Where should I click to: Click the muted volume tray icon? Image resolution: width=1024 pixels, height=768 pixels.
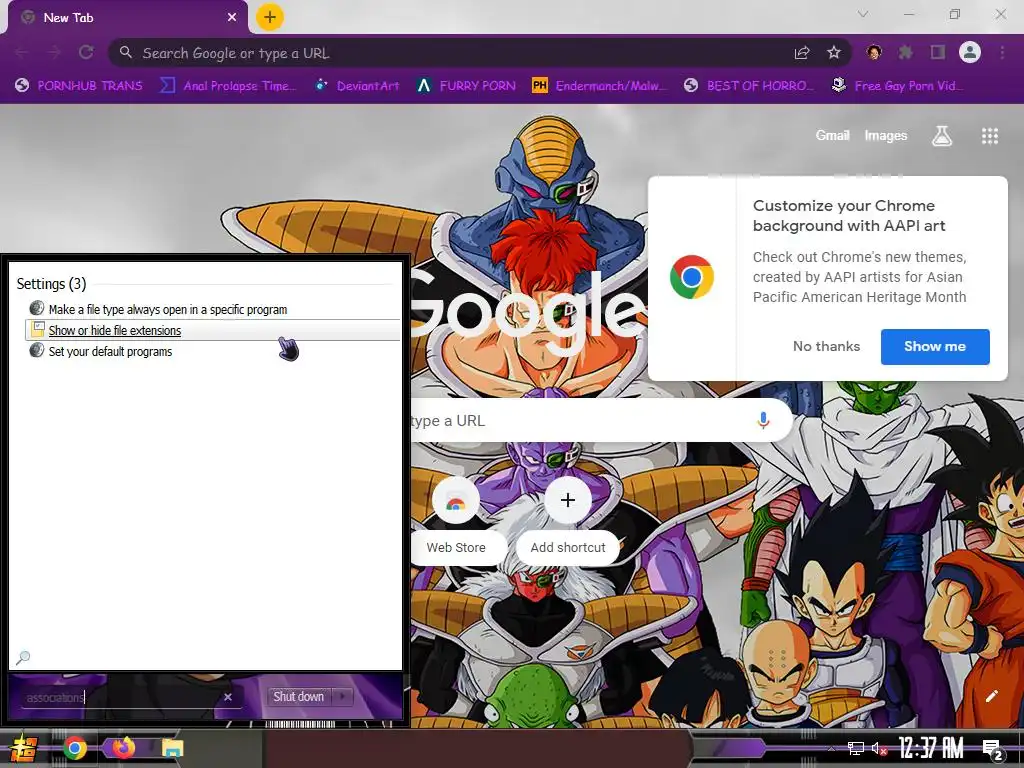pos(879,748)
